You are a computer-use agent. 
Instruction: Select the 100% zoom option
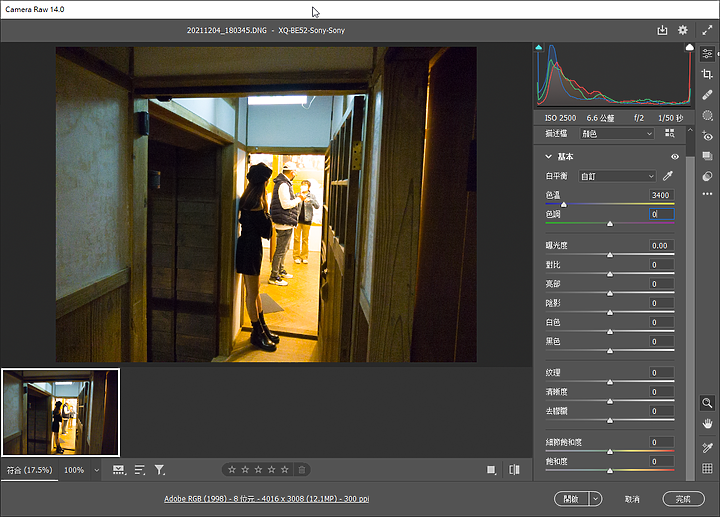point(74,470)
